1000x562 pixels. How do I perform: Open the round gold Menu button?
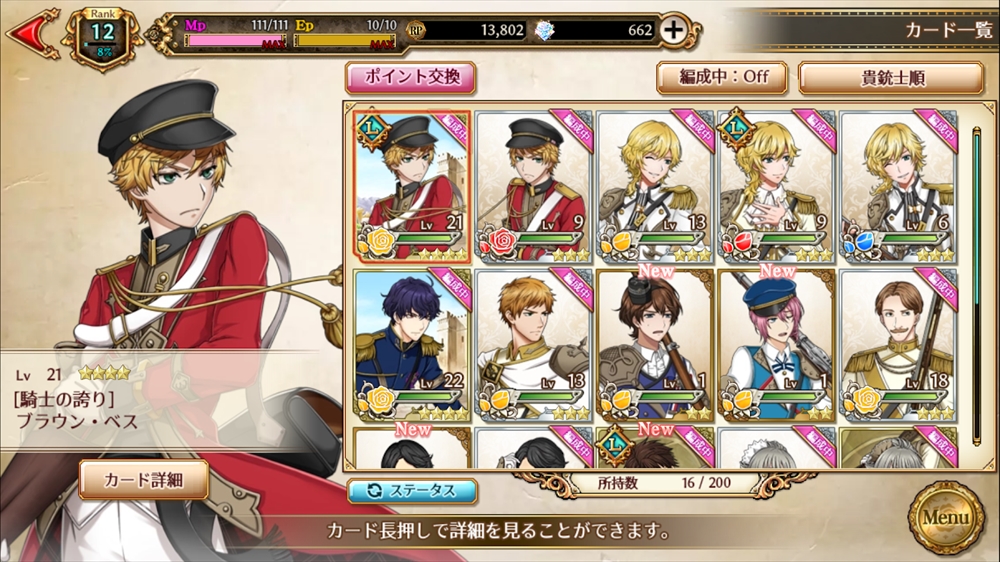[x=946, y=517]
